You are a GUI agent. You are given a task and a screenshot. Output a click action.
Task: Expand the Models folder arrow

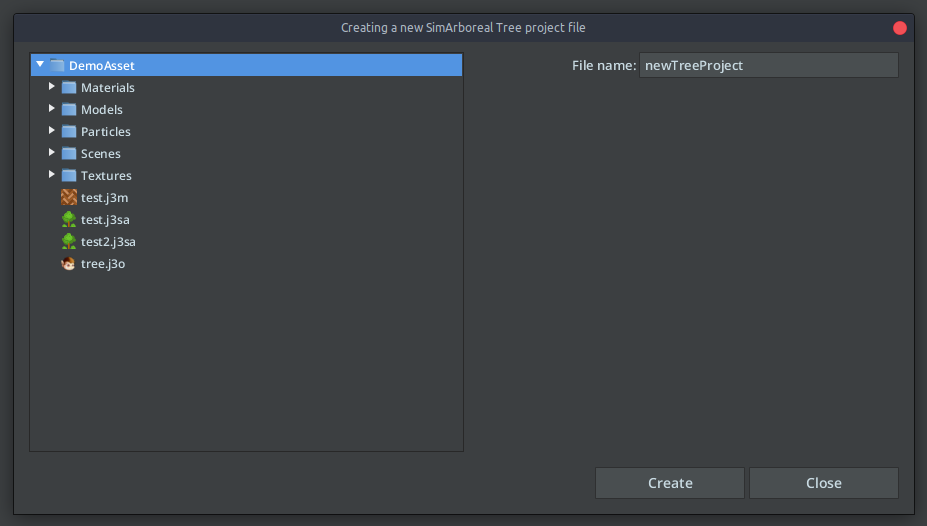click(51, 108)
